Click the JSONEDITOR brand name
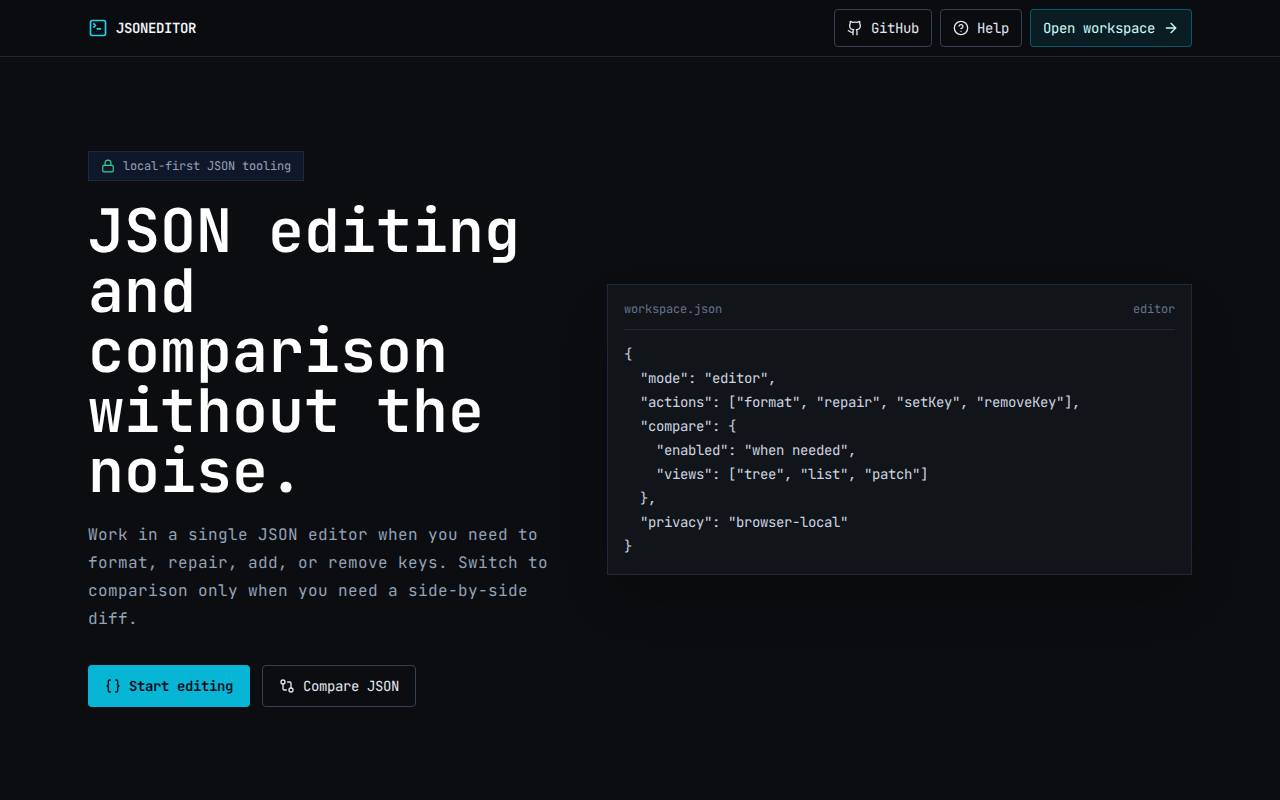 click(156, 28)
